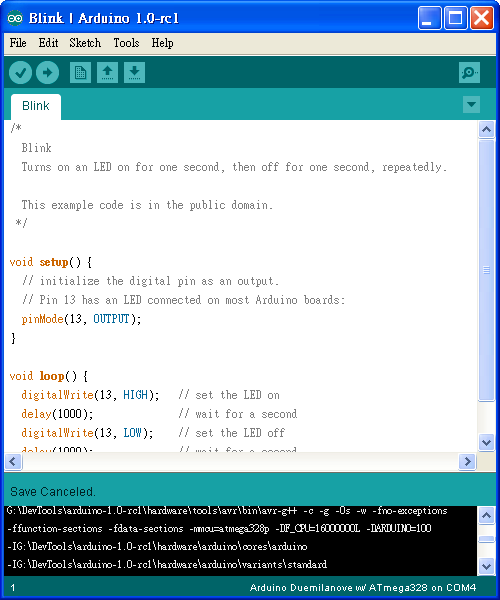The height and width of the screenshot is (600, 500).
Task: Click the Arduino logo in the title bar
Action: click(x=15, y=18)
